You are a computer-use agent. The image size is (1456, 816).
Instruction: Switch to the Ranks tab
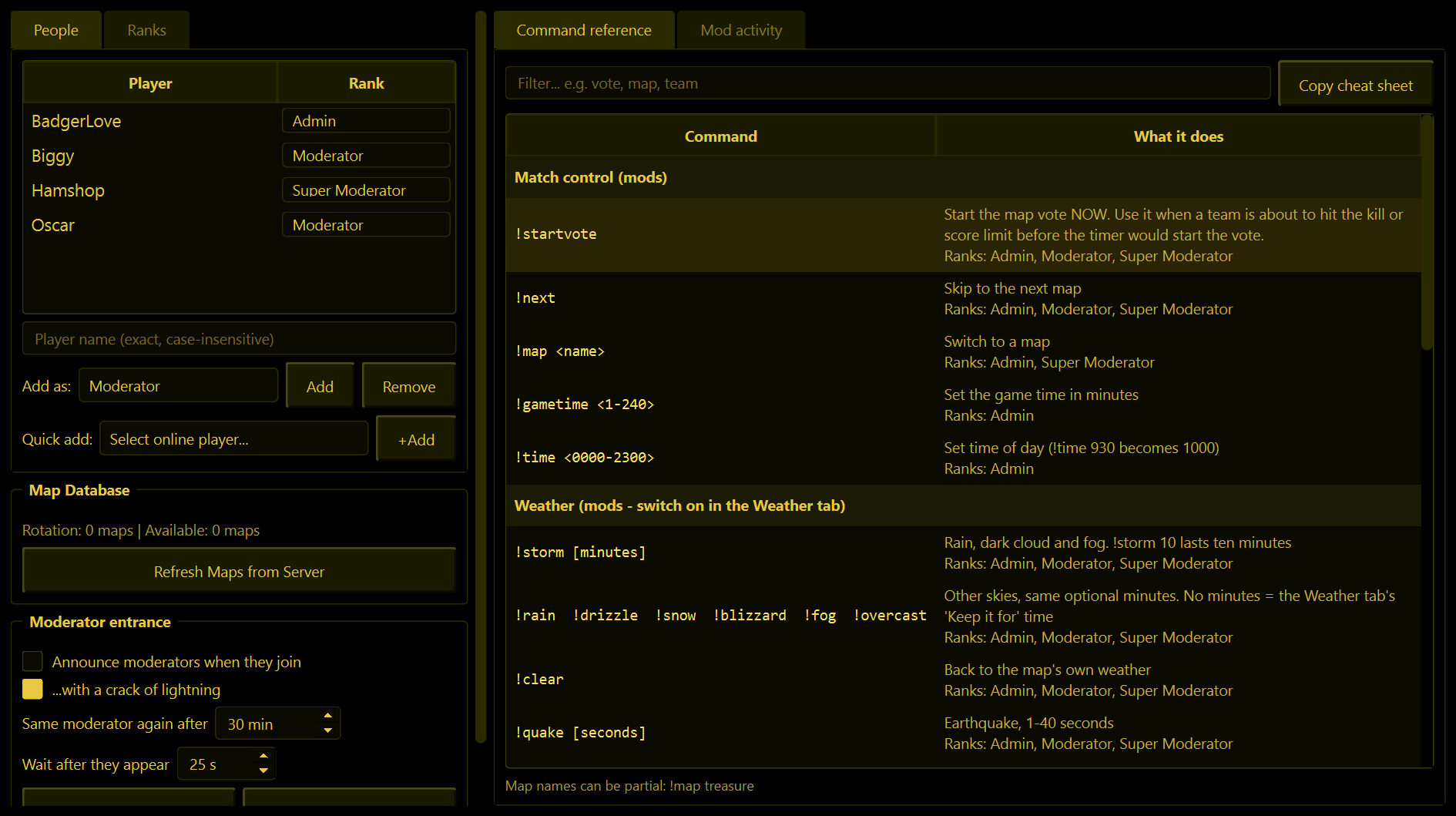pos(146,30)
